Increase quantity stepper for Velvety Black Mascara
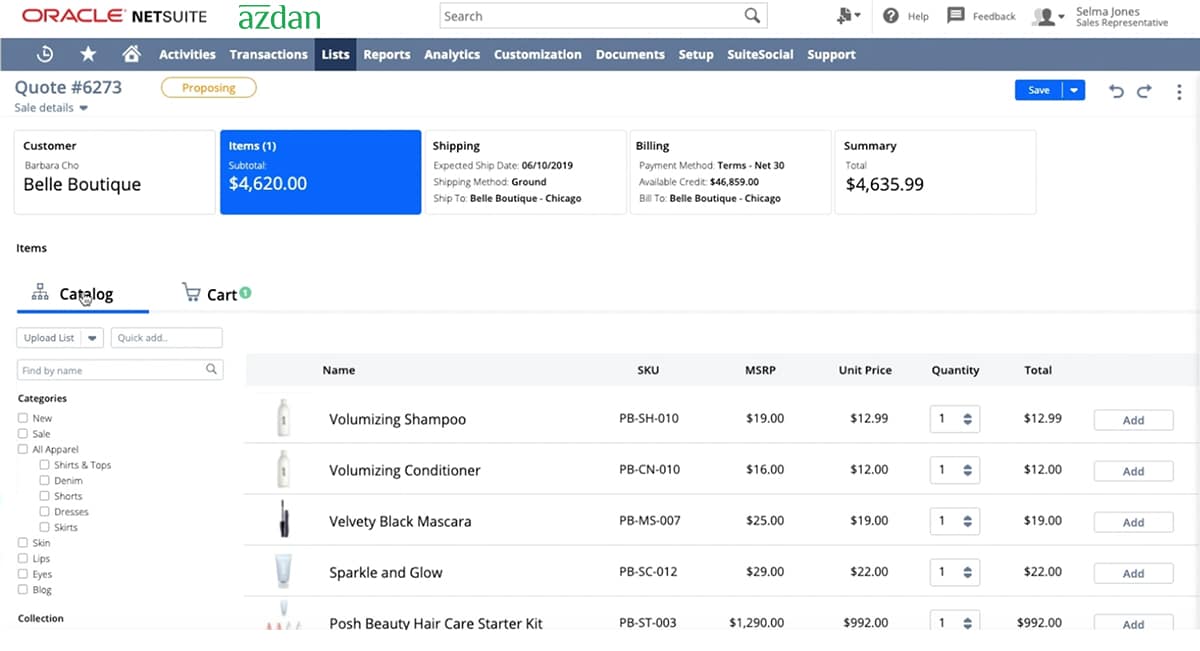 point(967,517)
